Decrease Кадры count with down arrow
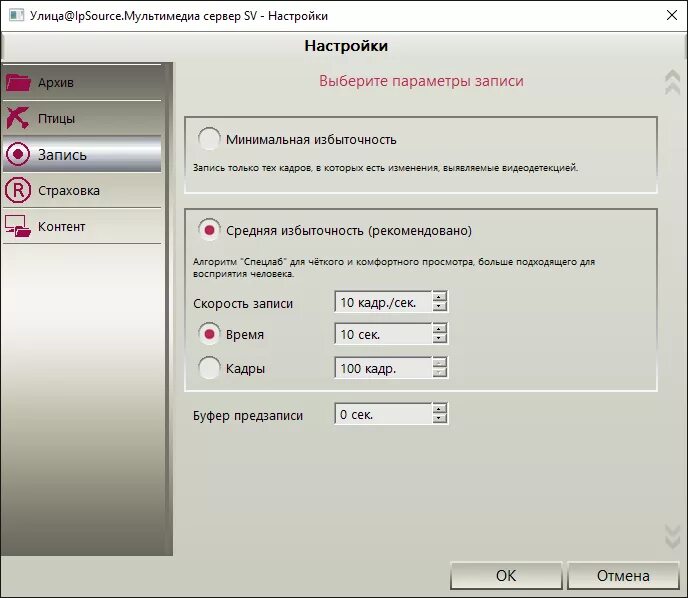 coord(439,372)
